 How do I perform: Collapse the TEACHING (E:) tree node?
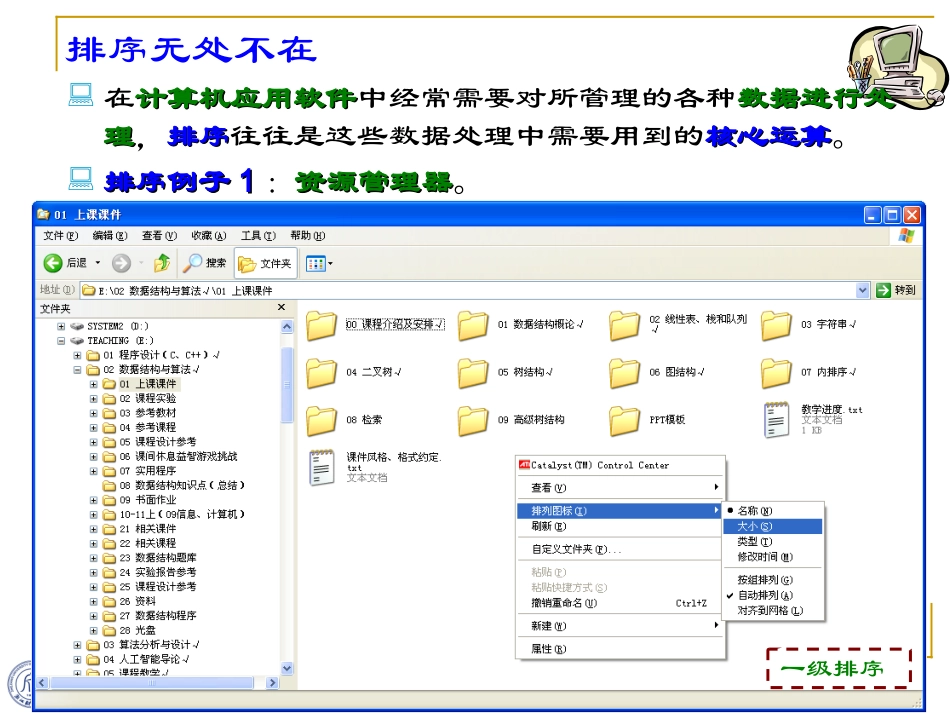click(x=61, y=340)
